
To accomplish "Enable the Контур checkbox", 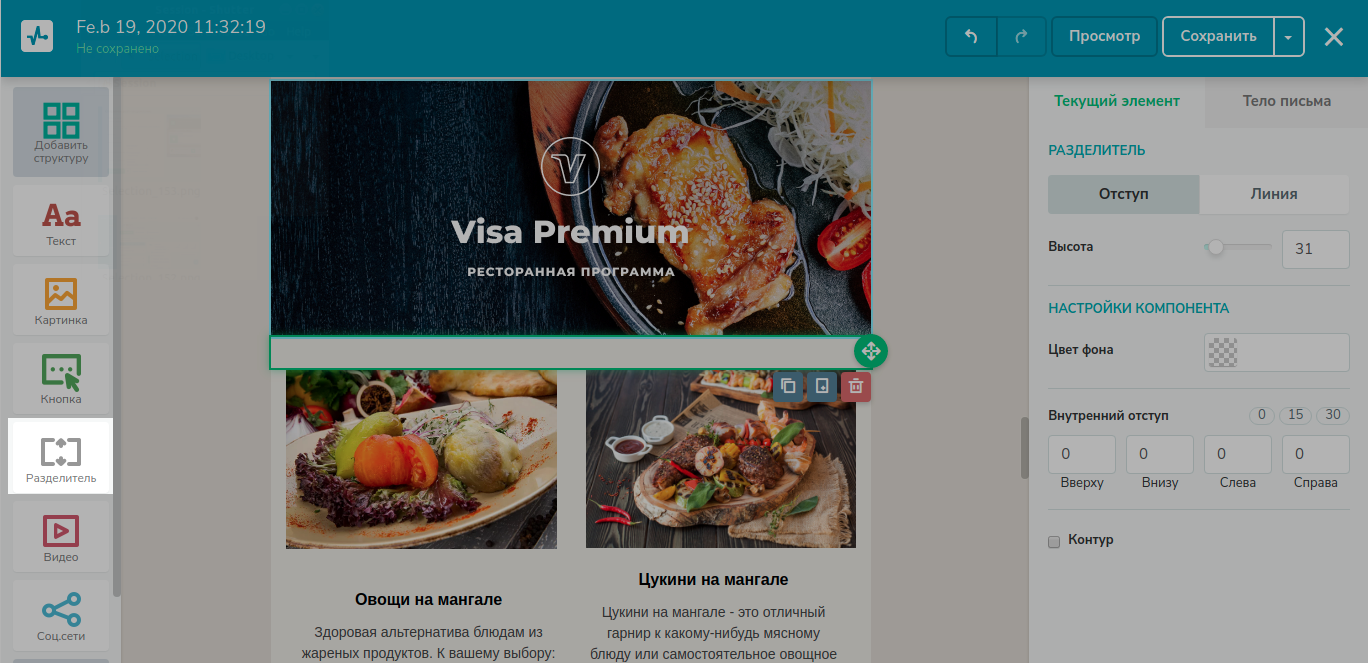I will pyautogui.click(x=1053, y=541).
